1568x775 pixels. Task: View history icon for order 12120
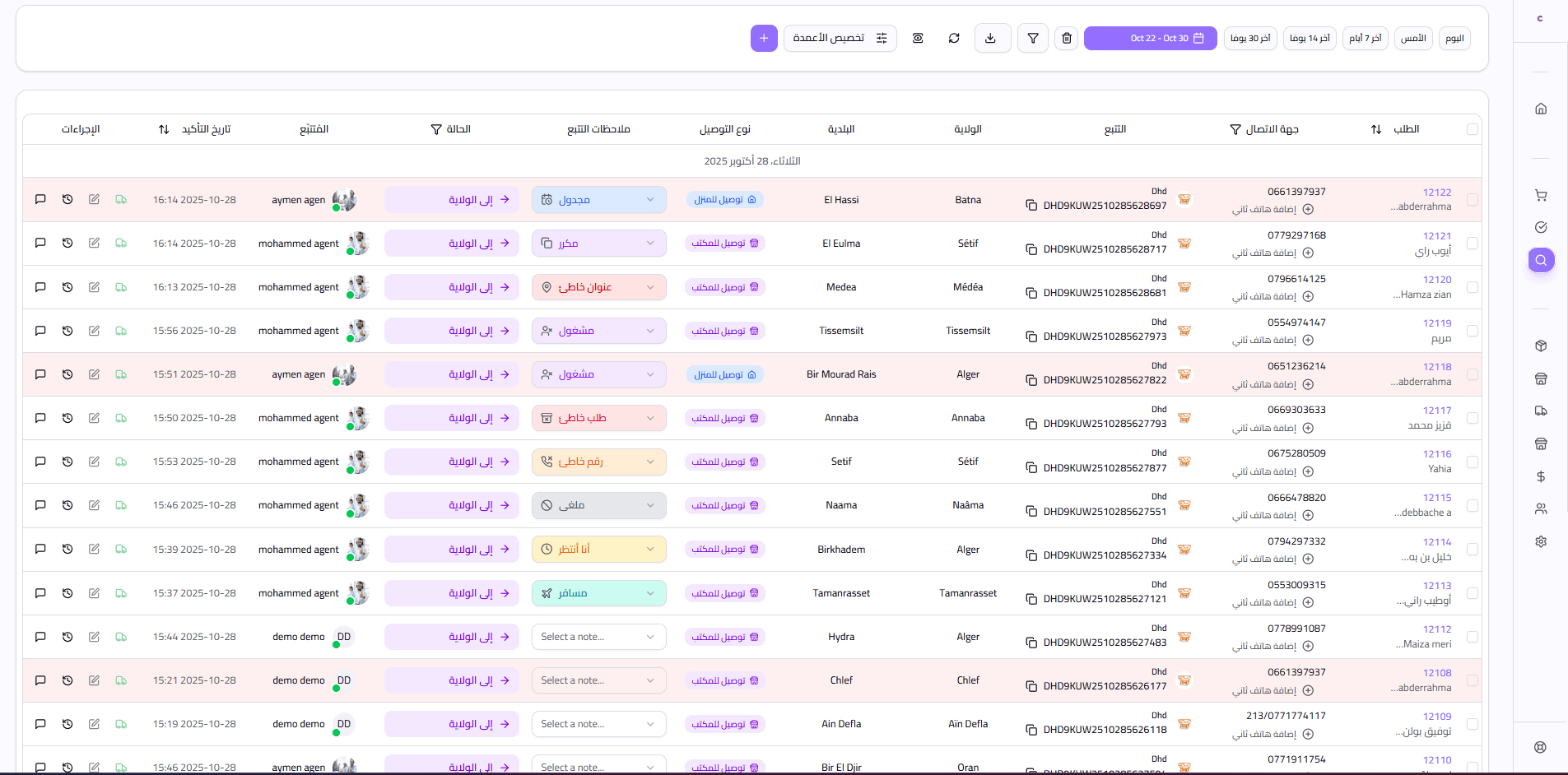coord(67,287)
